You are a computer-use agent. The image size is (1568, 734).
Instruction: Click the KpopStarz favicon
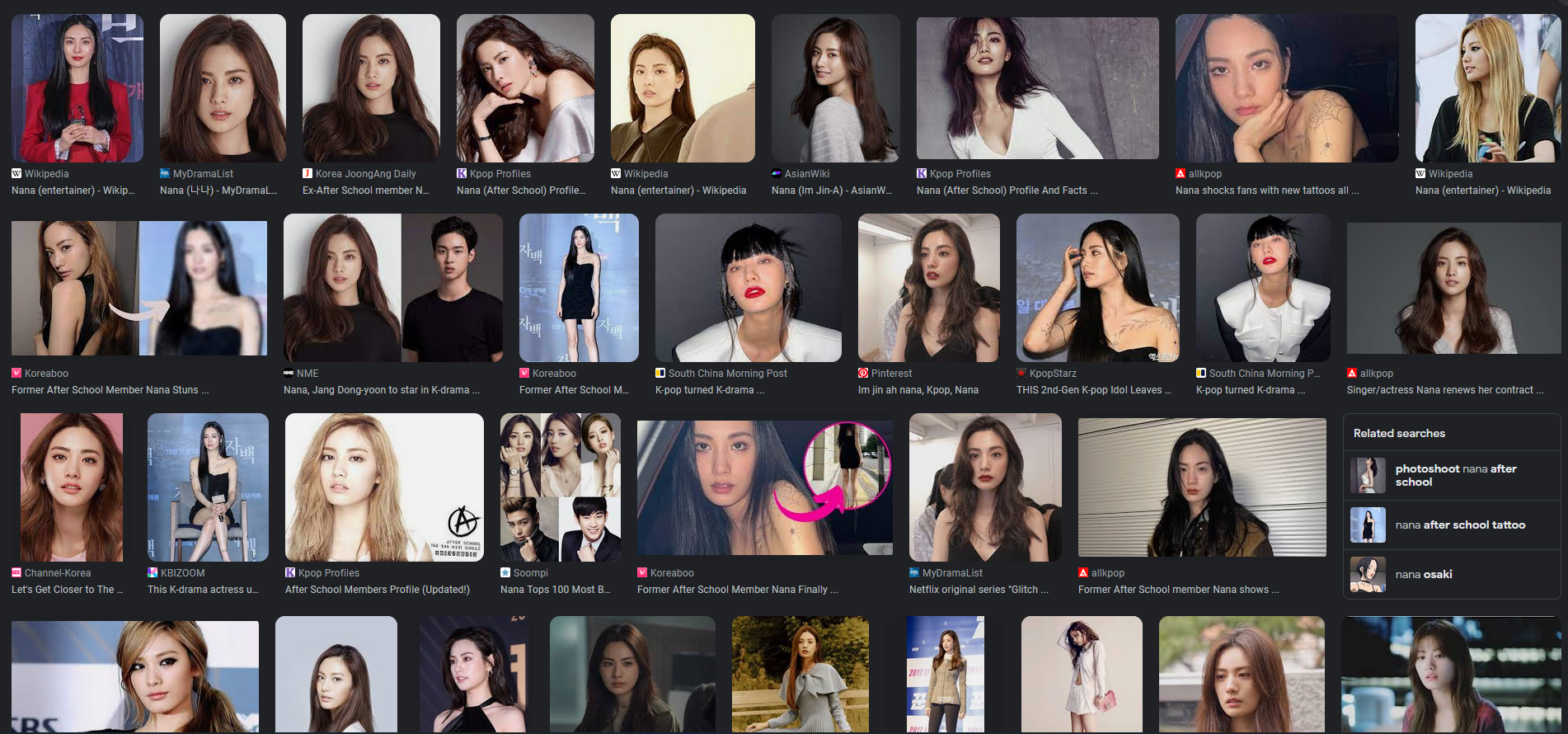1021,374
